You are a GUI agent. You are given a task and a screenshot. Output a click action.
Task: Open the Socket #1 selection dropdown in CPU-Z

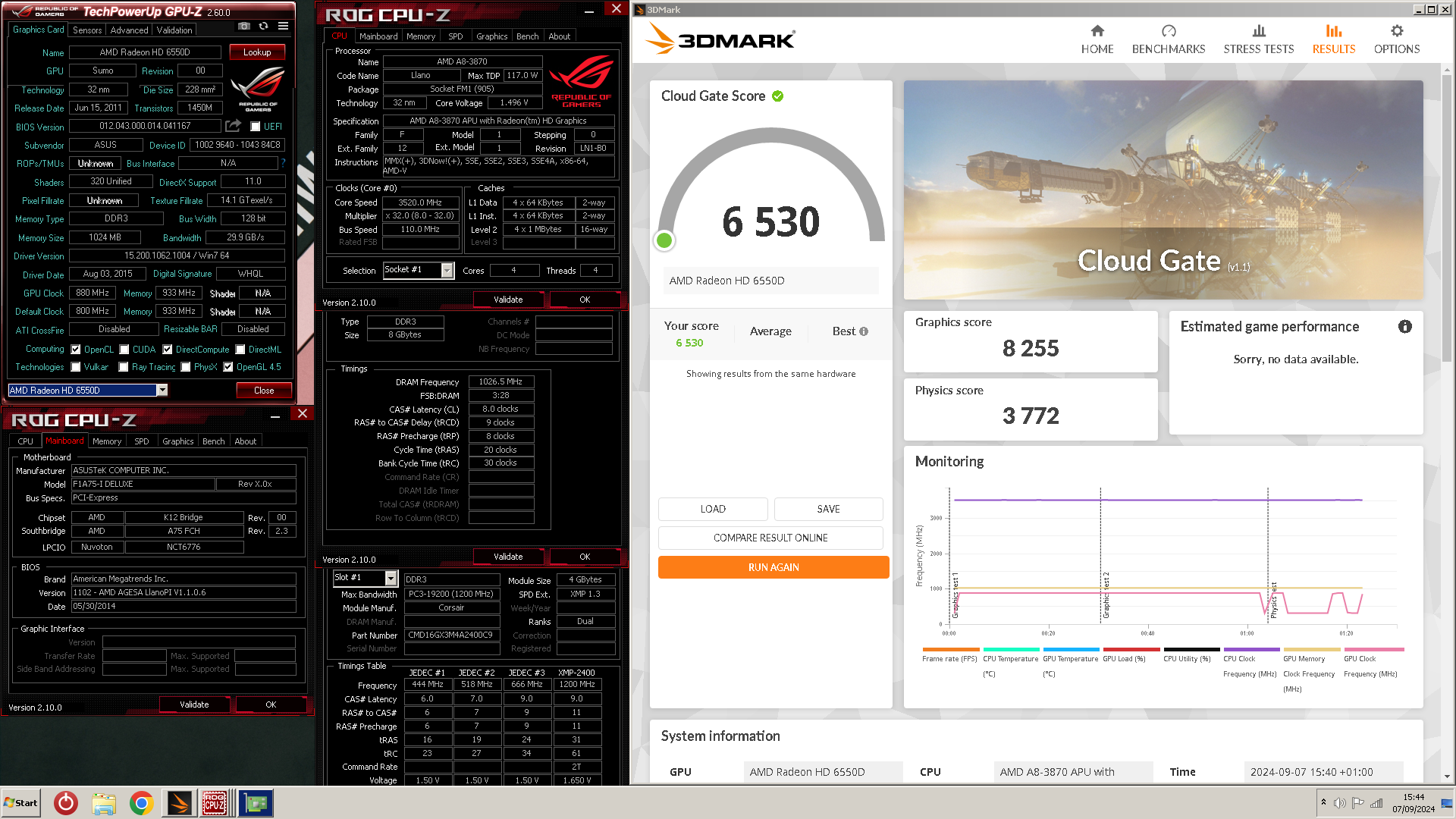pos(447,270)
